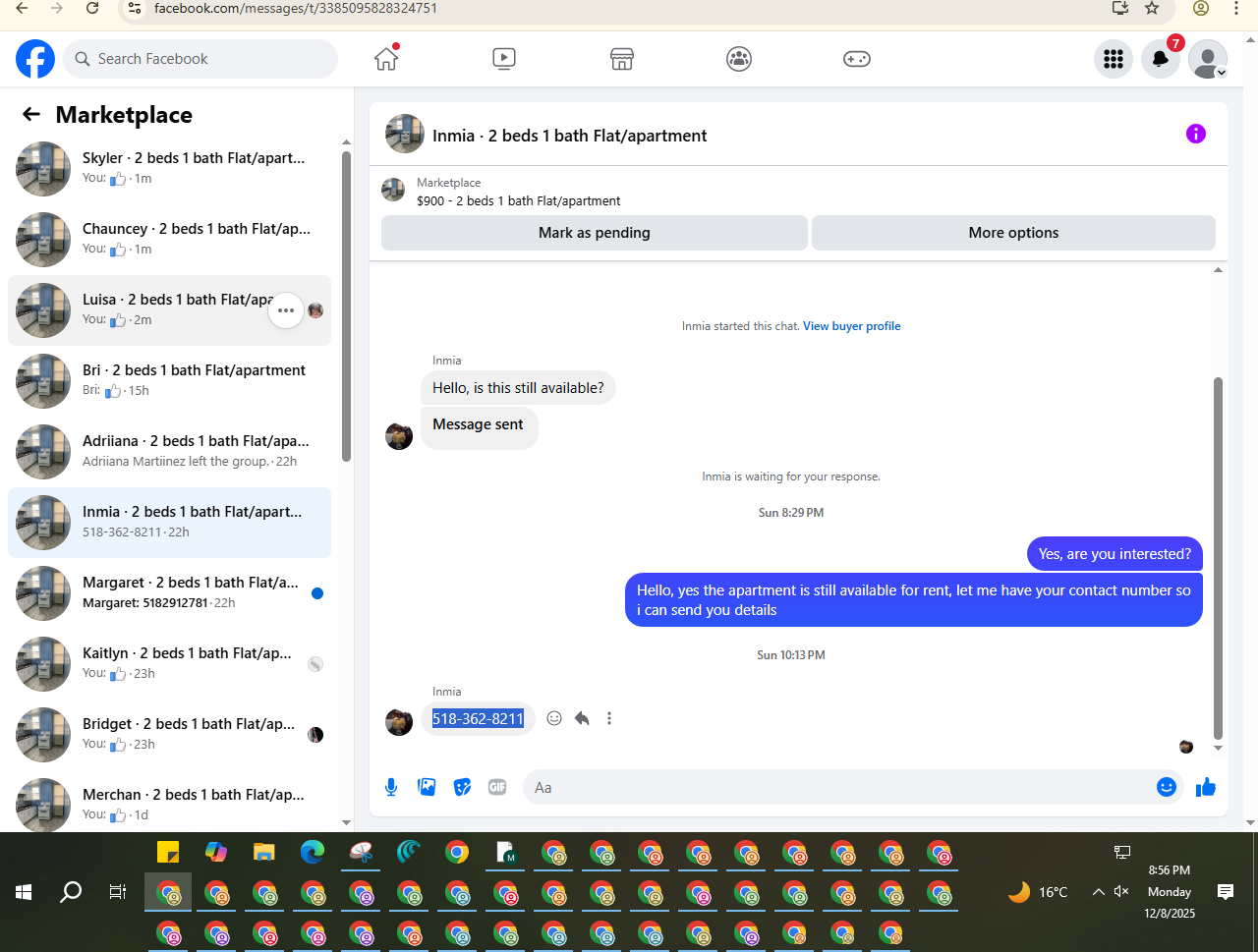Open the Groups icon in top navigation
Screen dimensions: 1258x952
(739, 59)
